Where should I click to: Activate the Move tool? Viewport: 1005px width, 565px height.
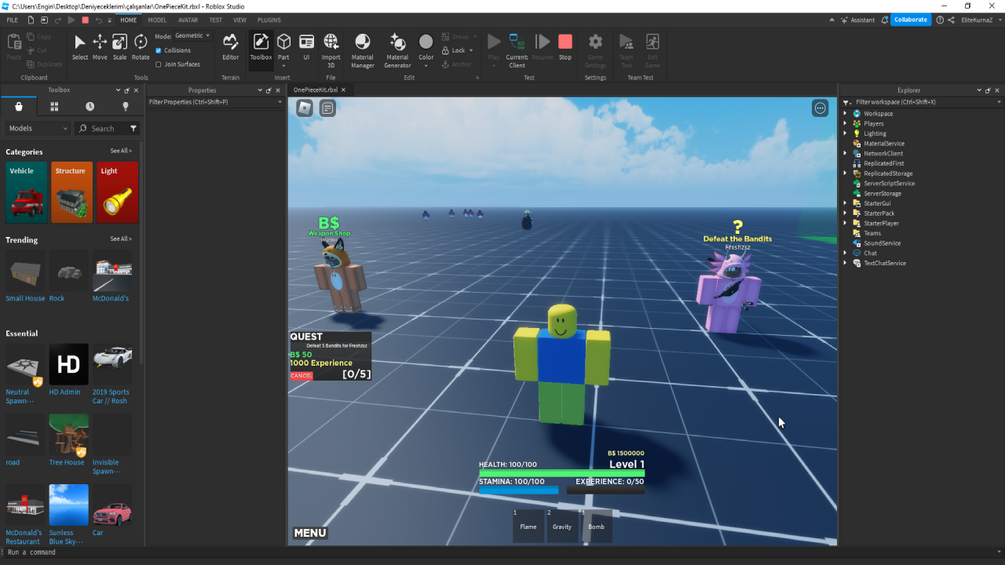(100, 47)
